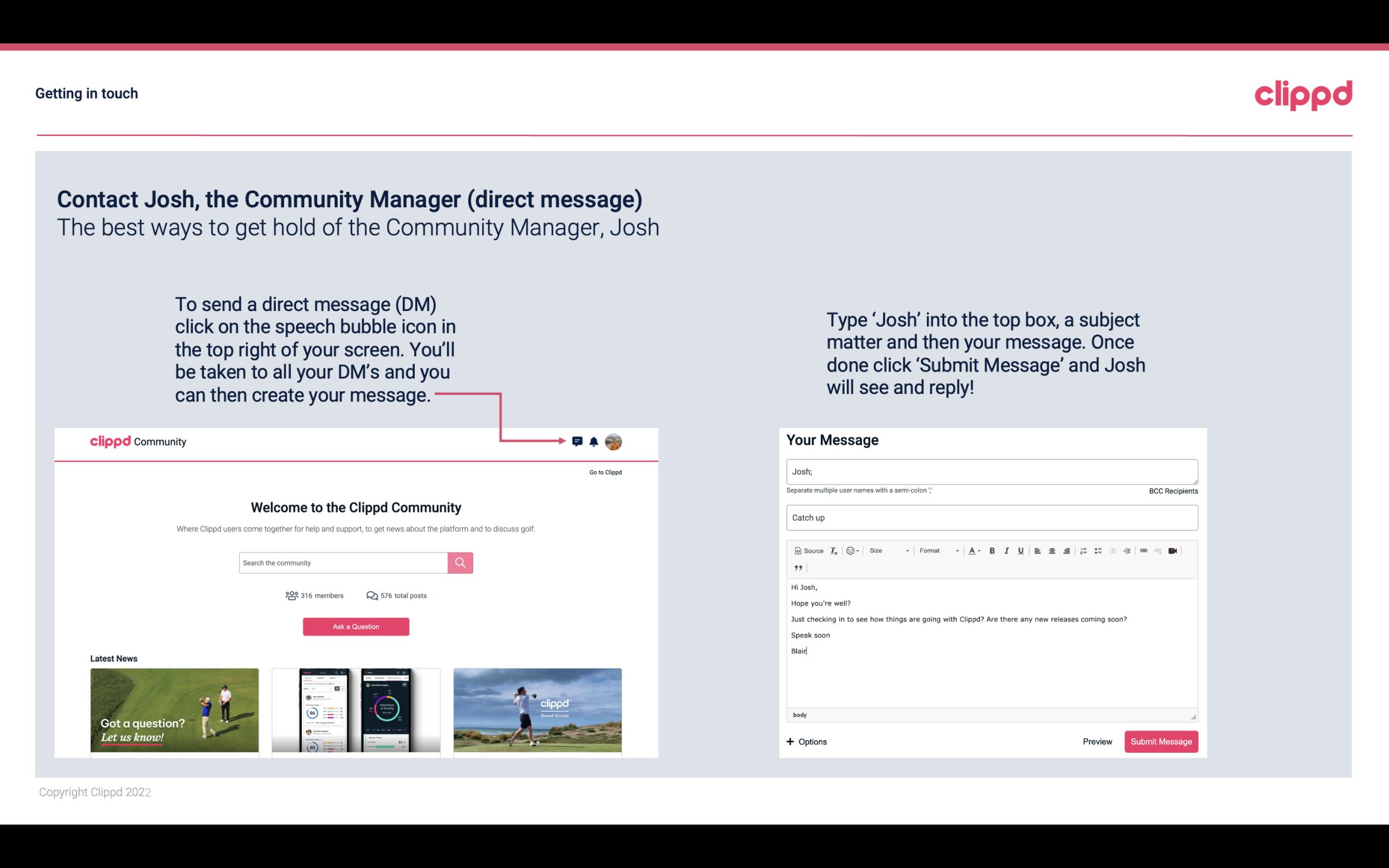Click the Italic formatting icon

pyautogui.click(x=1008, y=550)
